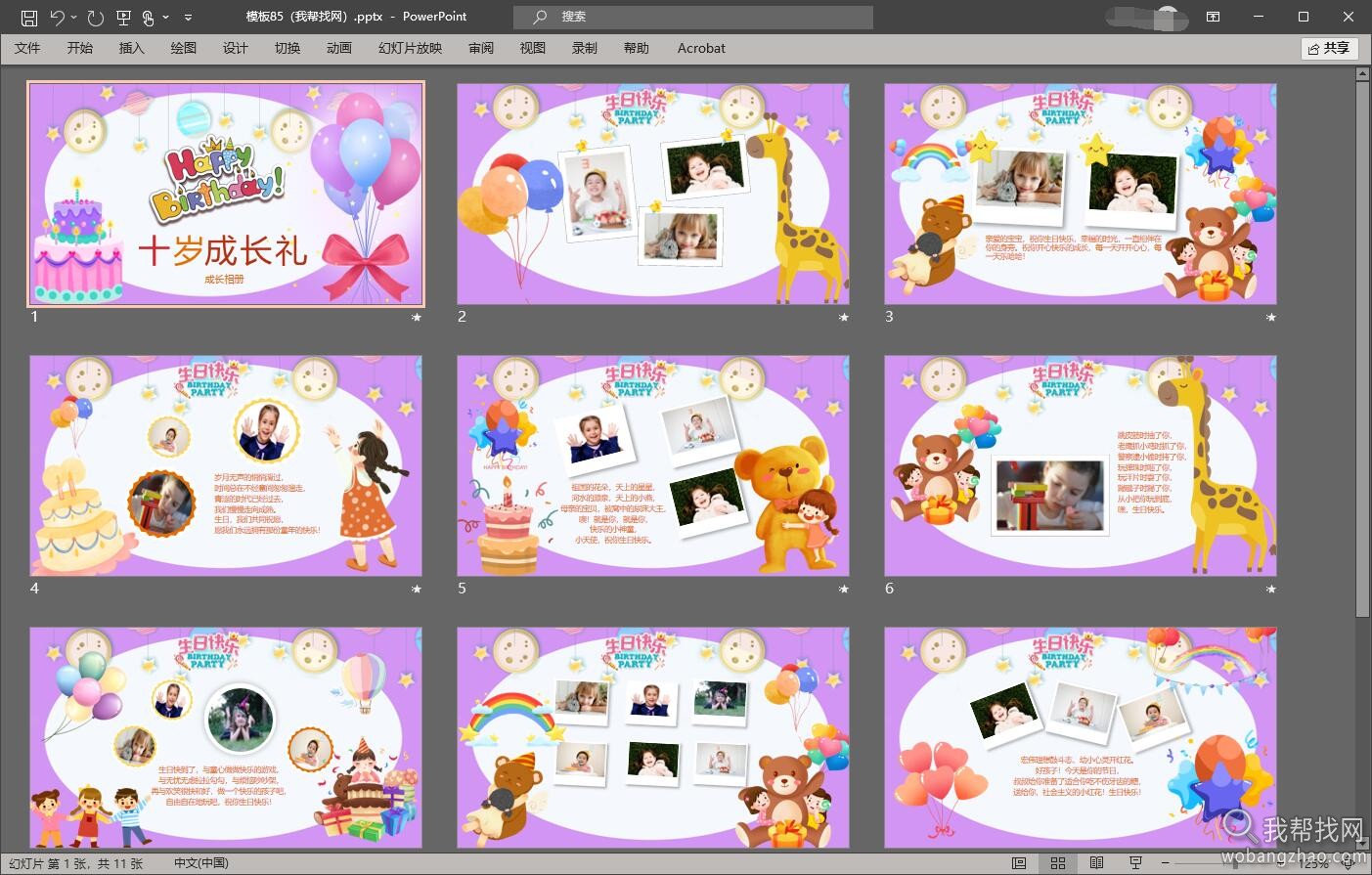Play transition star icon under slide 3
The image size is (1372, 875).
(x=1271, y=318)
